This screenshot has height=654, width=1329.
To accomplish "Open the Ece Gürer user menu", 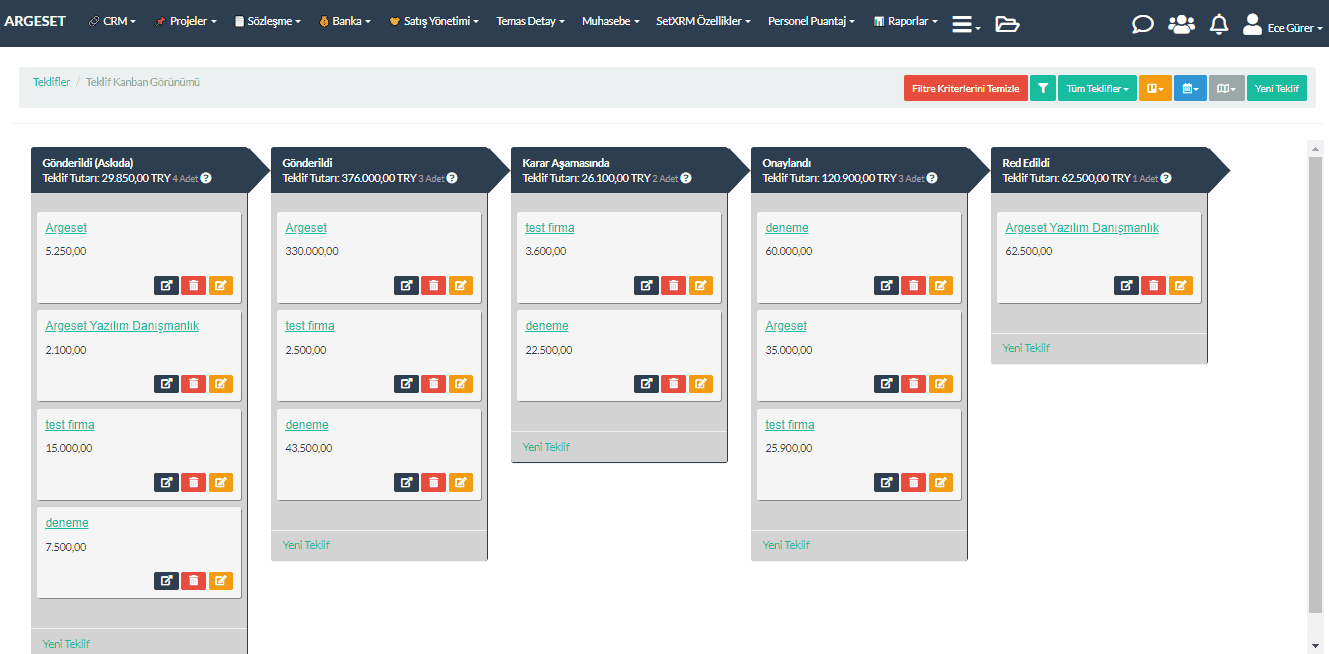I will [1282, 25].
